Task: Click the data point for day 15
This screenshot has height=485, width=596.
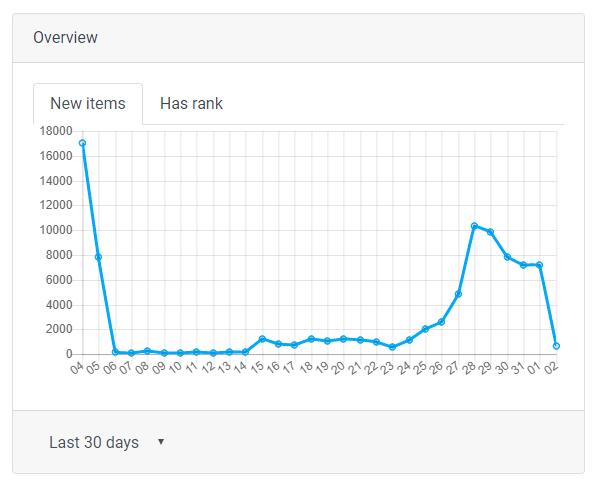Action: [x=262, y=338]
